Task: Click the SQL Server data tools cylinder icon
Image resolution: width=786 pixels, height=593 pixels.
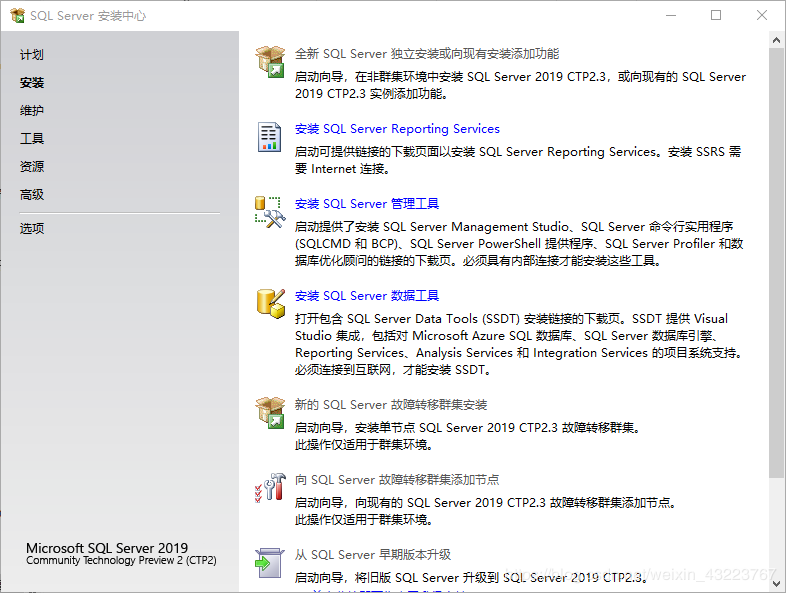Action: [271, 303]
